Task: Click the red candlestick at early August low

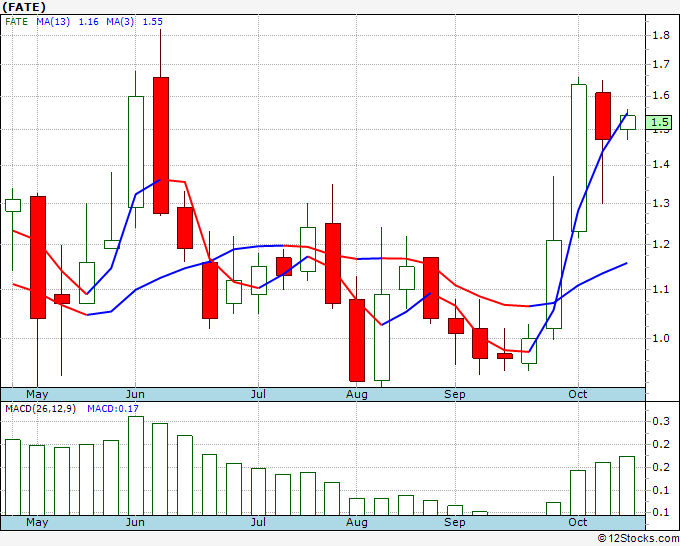Action: tap(357, 340)
